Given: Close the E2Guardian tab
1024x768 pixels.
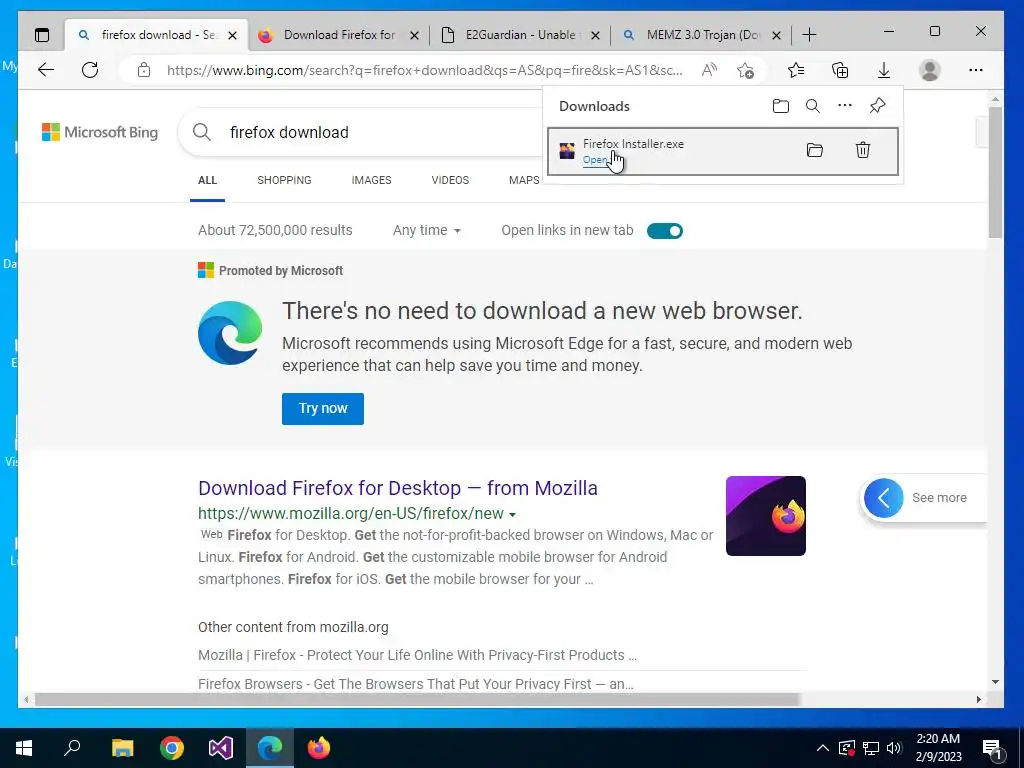Looking at the screenshot, I should pyautogui.click(x=595, y=35).
